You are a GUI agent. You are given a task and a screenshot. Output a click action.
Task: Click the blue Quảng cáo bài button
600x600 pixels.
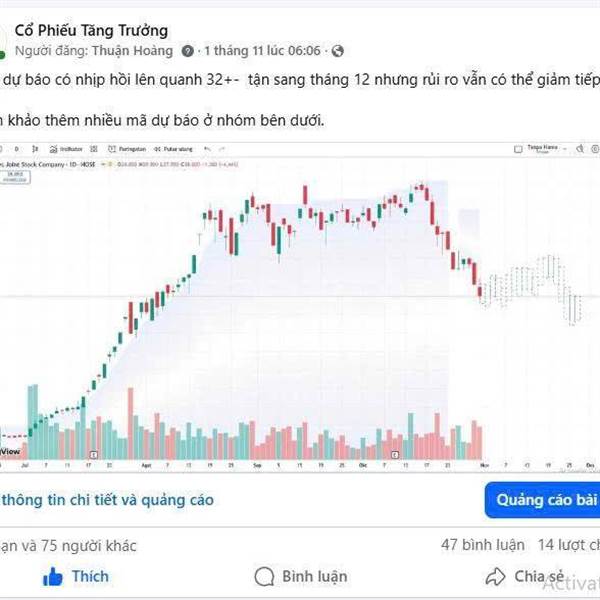542,500
